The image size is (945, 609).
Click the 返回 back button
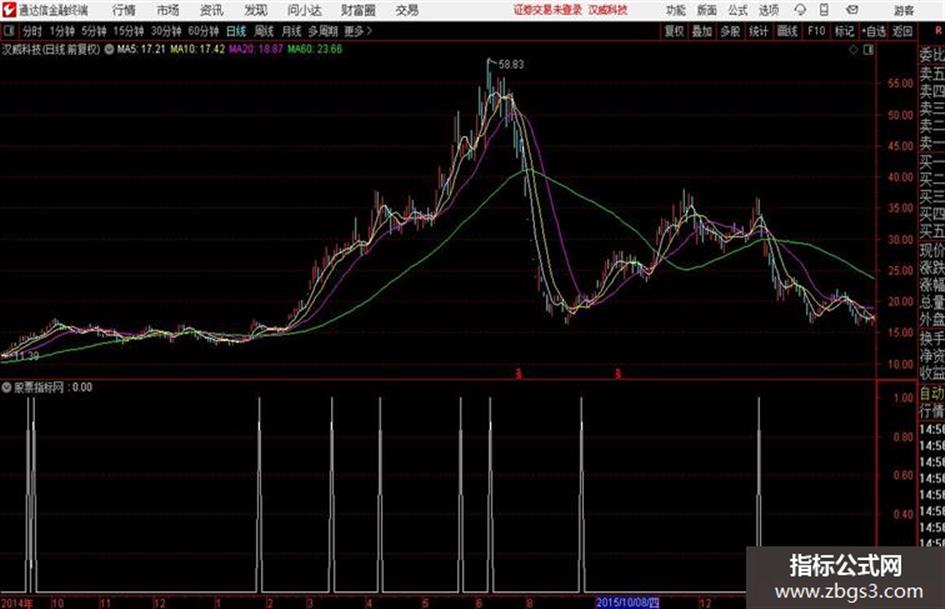[x=902, y=31]
